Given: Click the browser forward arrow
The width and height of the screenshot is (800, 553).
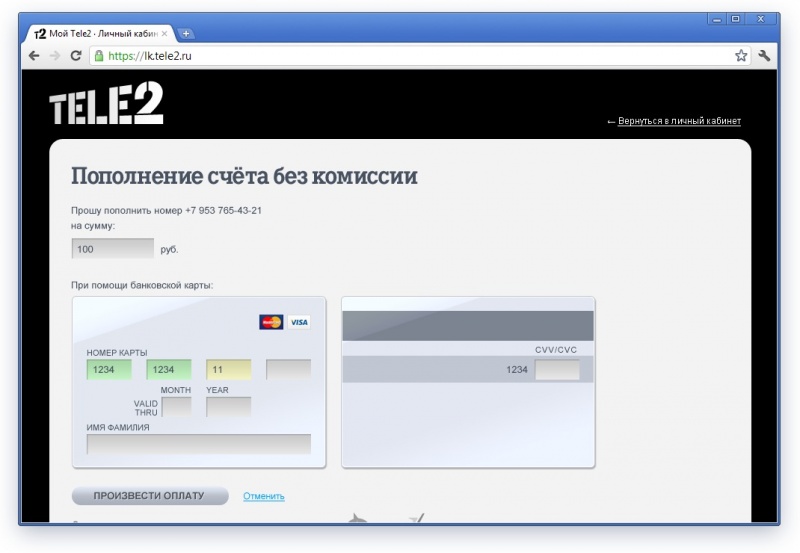Looking at the screenshot, I should (55, 56).
